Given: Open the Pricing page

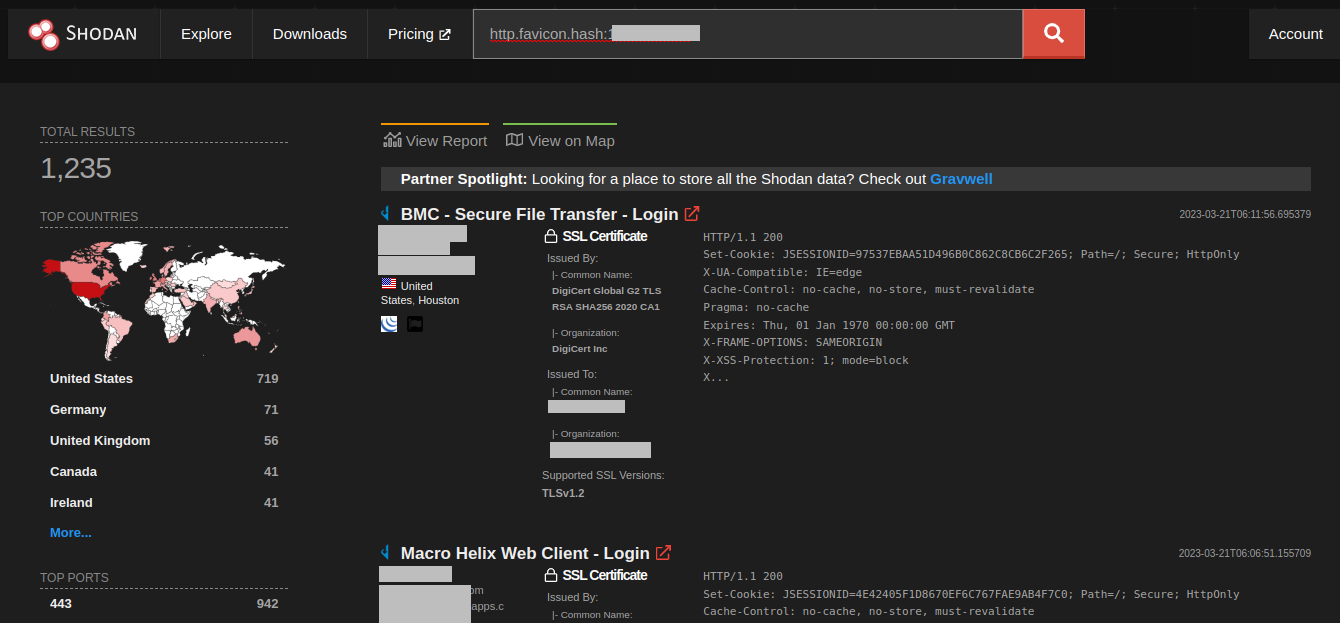Looking at the screenshot, I should 419,34.
